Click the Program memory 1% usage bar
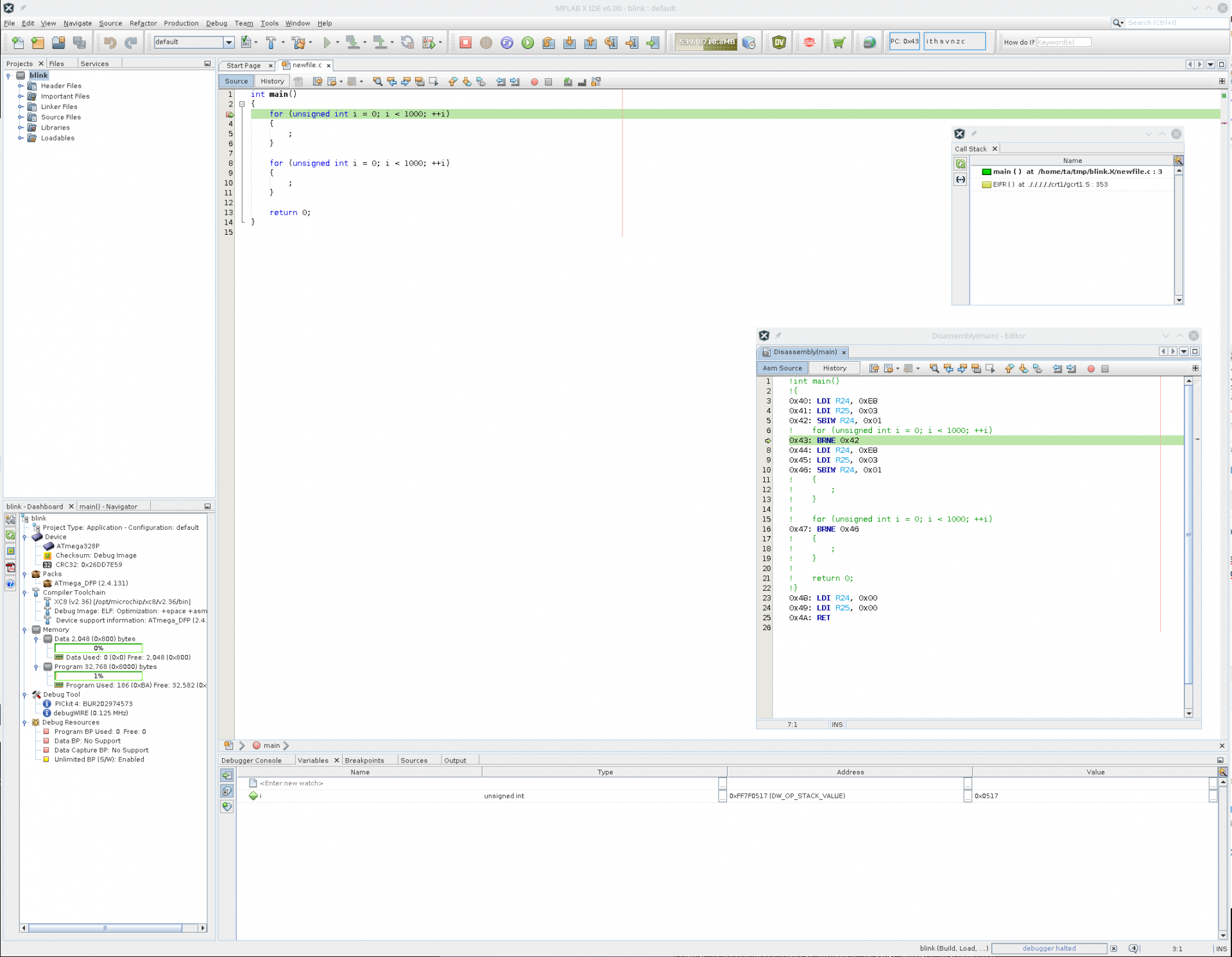1232x957 pixels. pyautogui.click(x=98, y=676)
